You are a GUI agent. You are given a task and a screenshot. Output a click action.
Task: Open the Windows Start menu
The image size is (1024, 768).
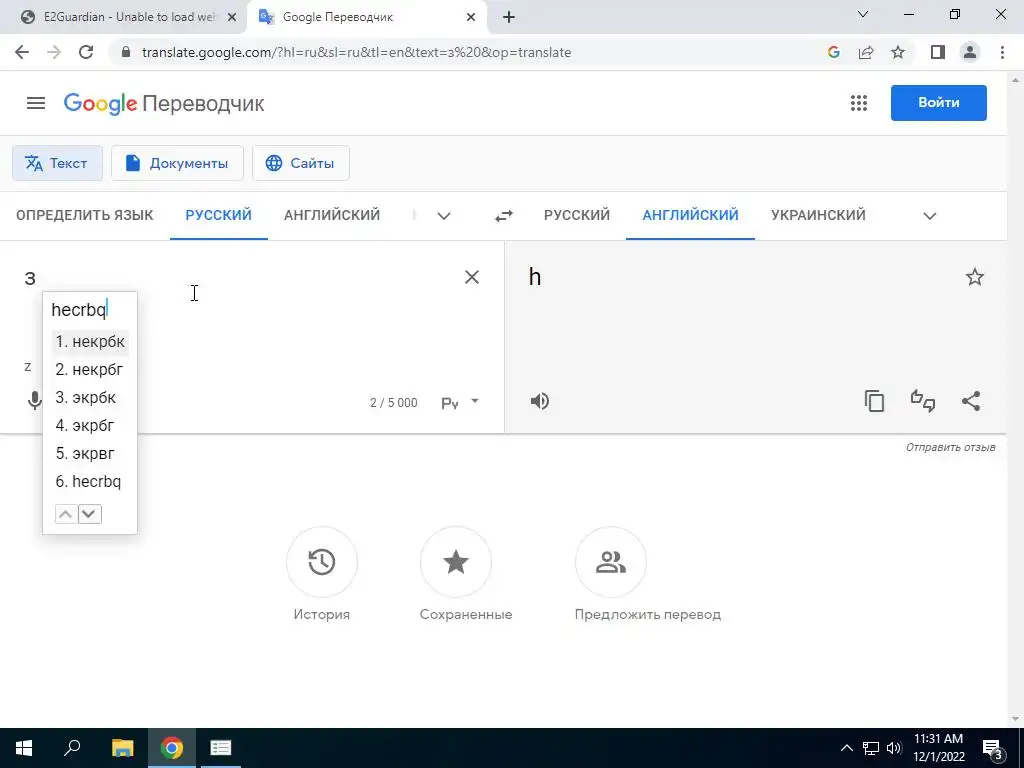coord(24,748)
